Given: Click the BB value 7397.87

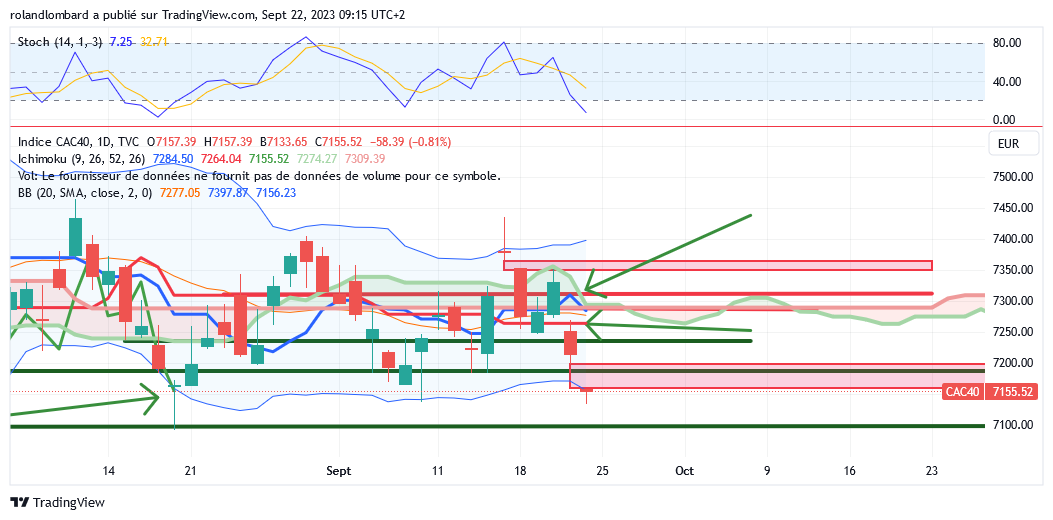Looking at the screenshot, I should pyautogui.click(x=228, y=193).
